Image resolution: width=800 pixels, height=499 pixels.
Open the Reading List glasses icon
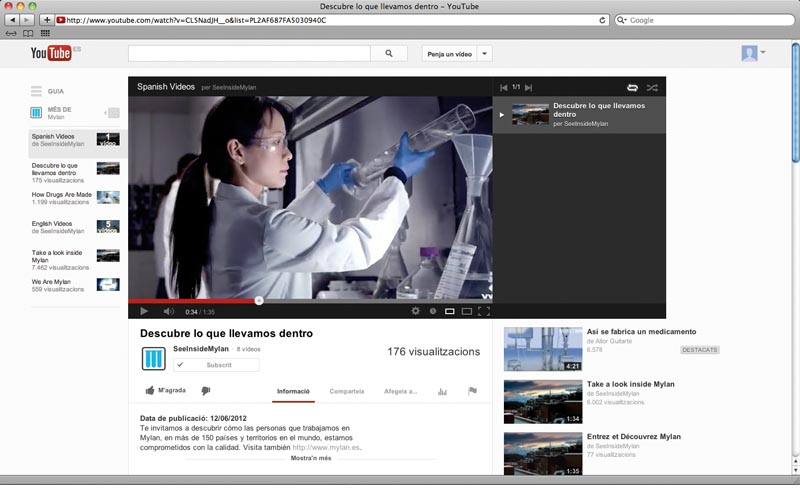[x=11, y=33]
